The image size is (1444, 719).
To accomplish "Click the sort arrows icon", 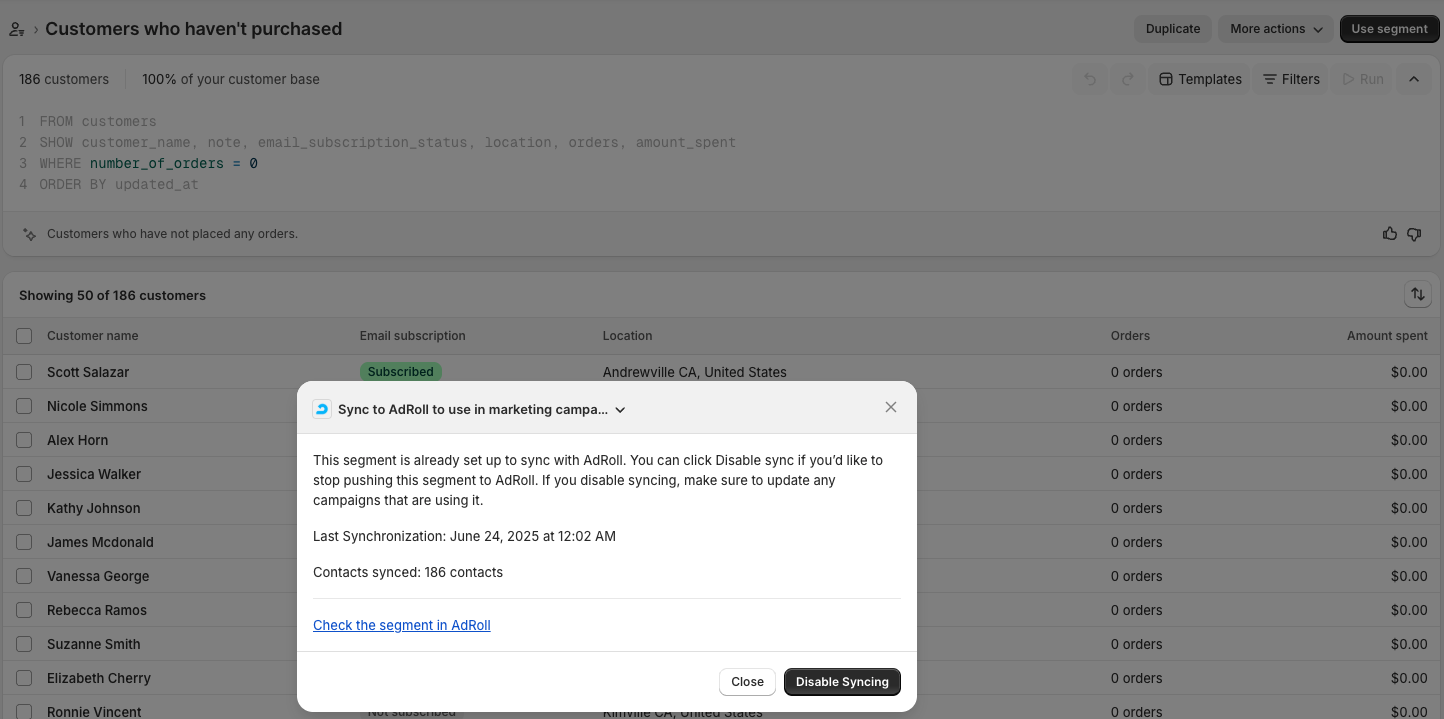I will tap(1417, 294).
